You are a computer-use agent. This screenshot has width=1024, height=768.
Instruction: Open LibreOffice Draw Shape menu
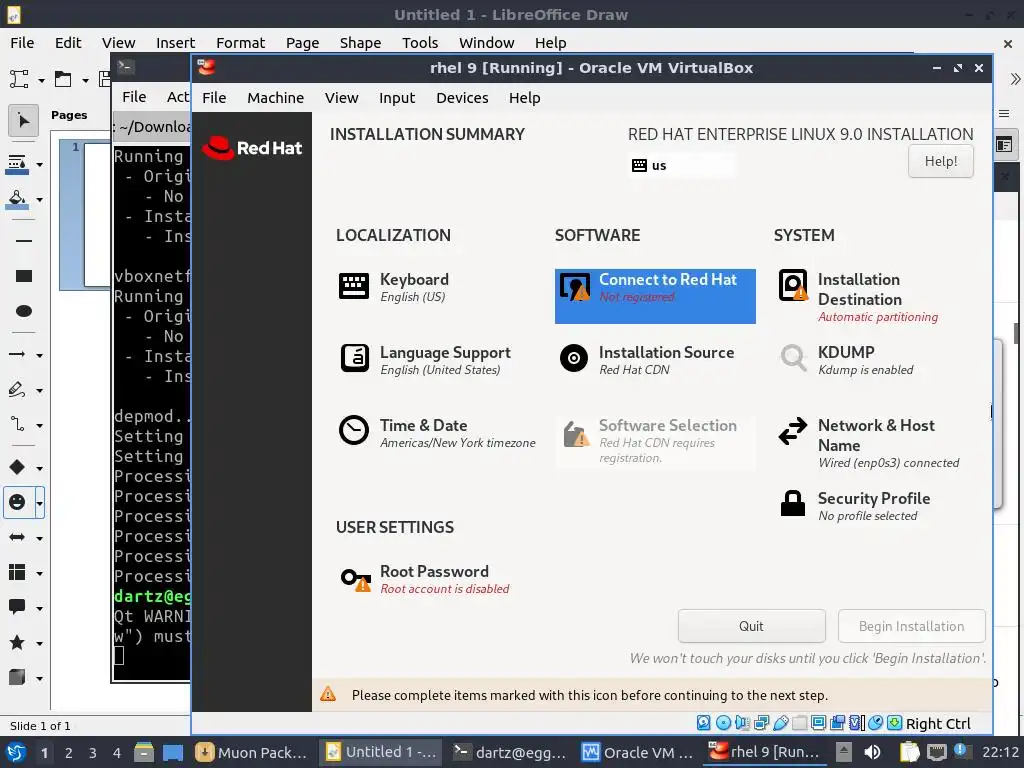click(x=360, y=43)
